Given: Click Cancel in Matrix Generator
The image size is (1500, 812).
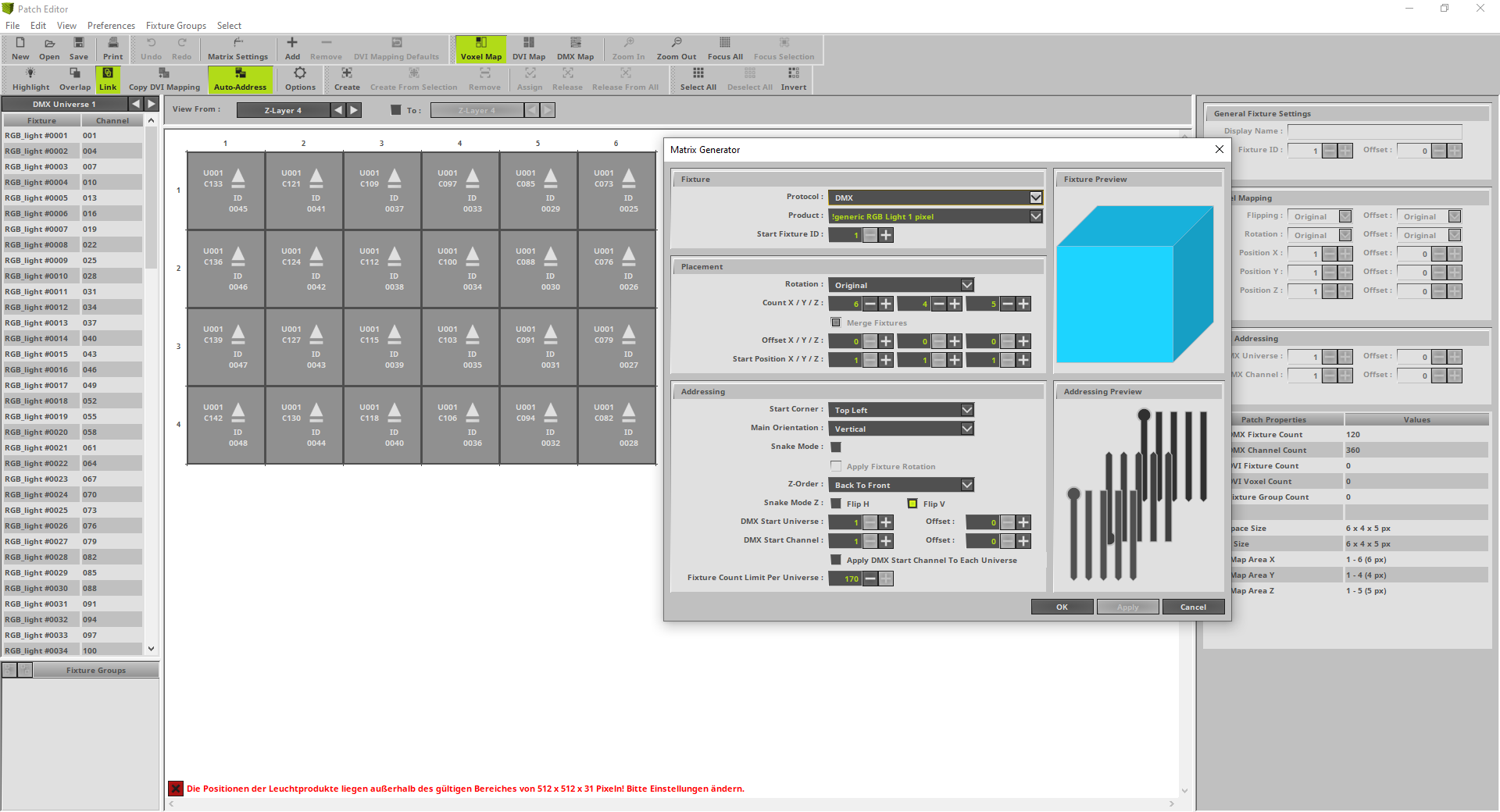Looking at the screenshot, I should pos(1193,607).
